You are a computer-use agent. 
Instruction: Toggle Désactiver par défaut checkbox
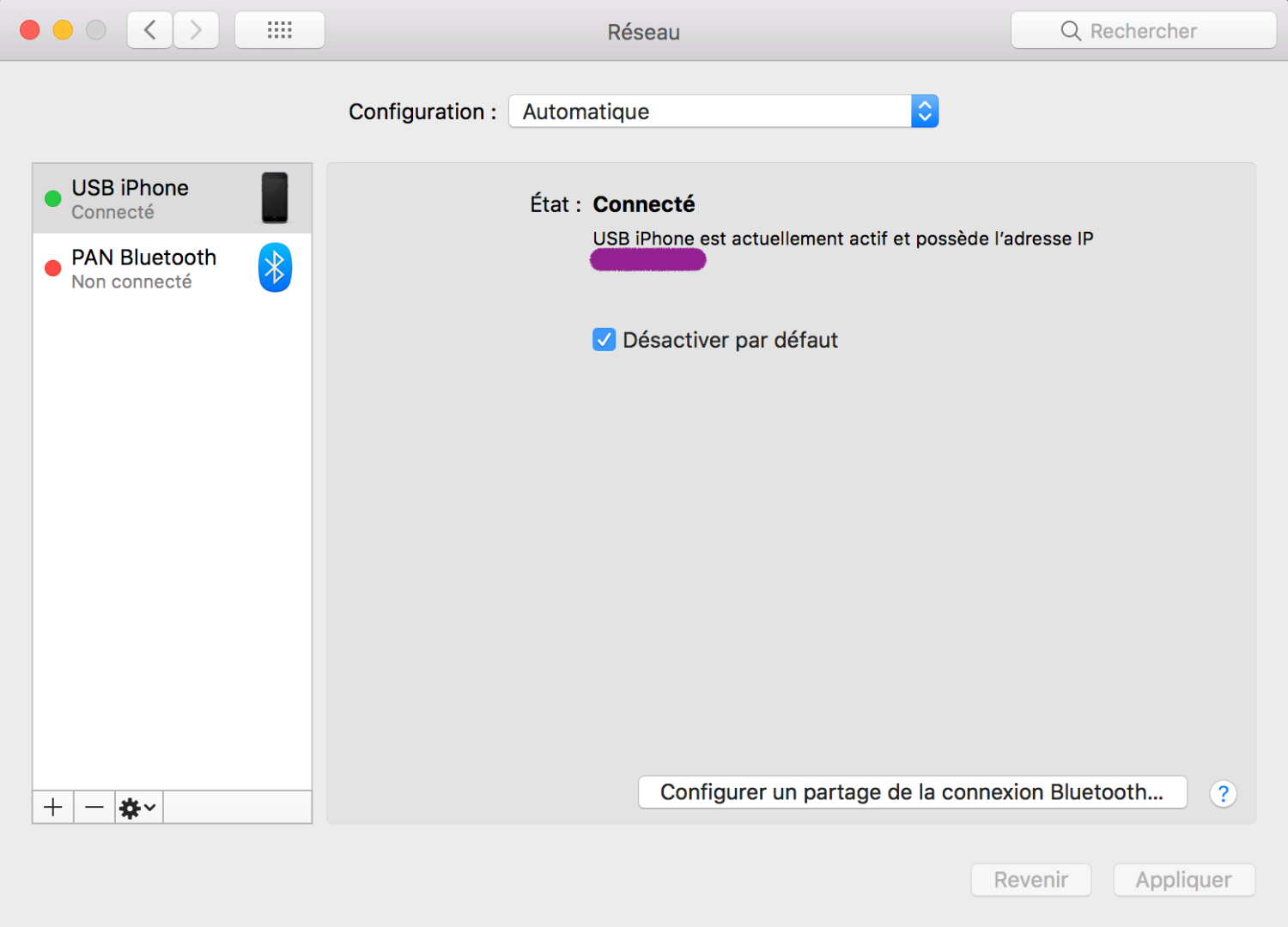coord(605,340)
